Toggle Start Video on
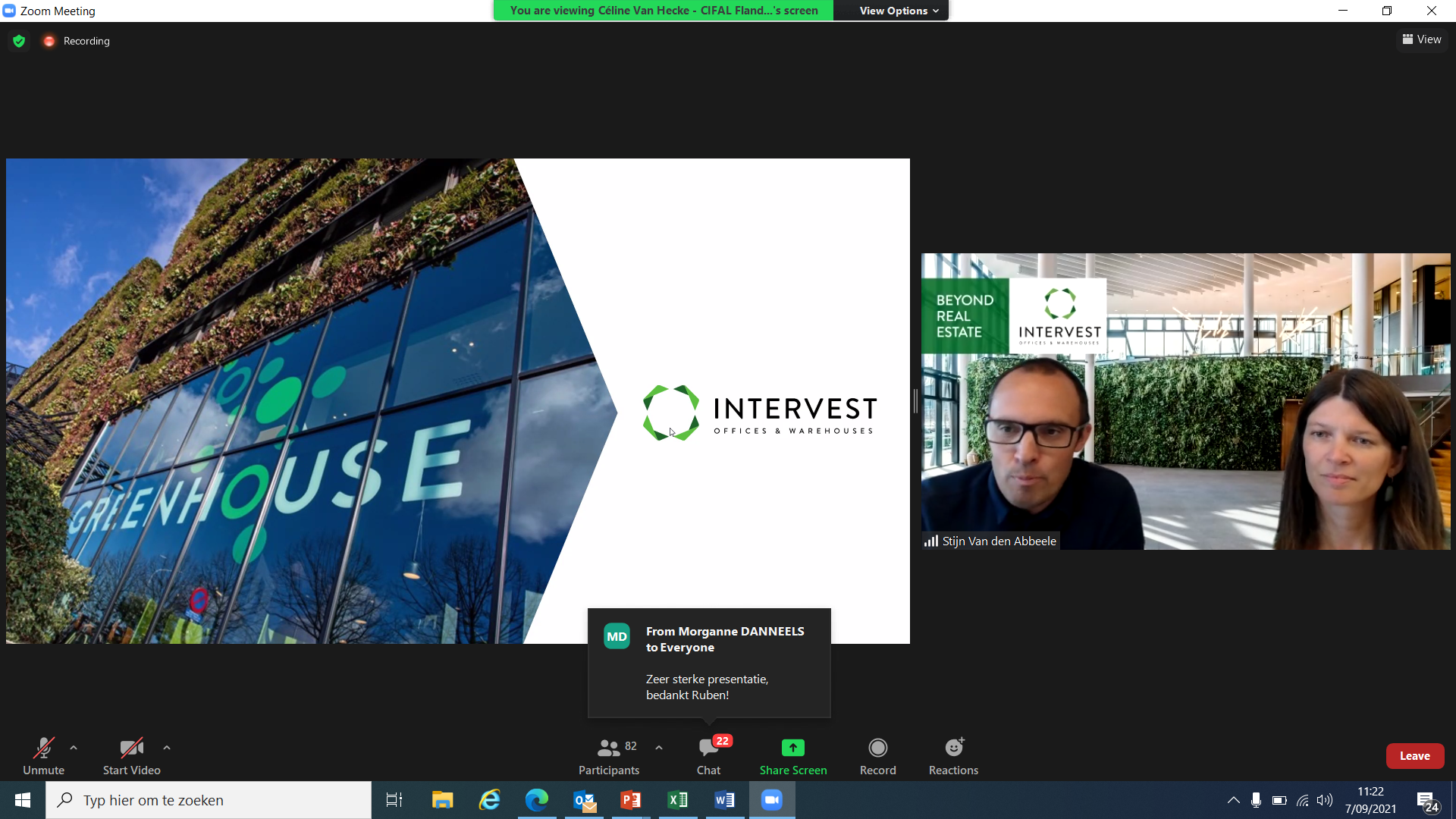 click(x=131, y=748)
